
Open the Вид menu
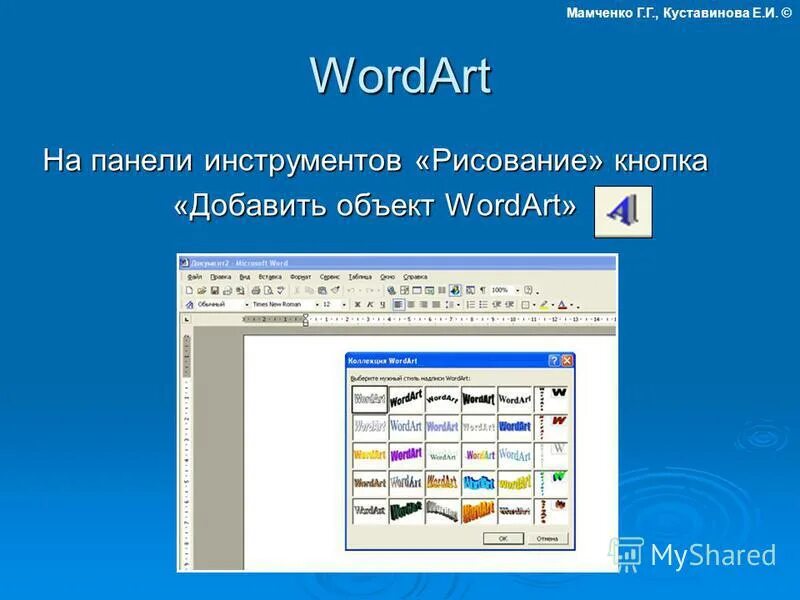(x=245, y=277)
